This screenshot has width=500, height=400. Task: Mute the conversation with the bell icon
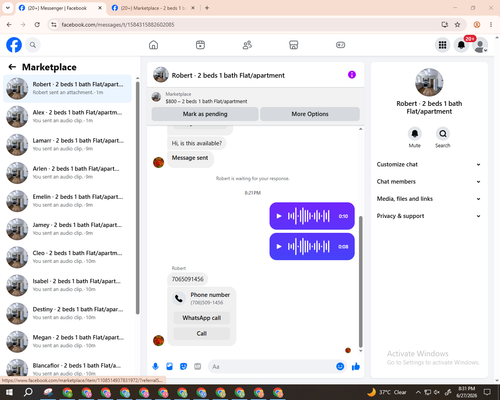click(415, 134)
